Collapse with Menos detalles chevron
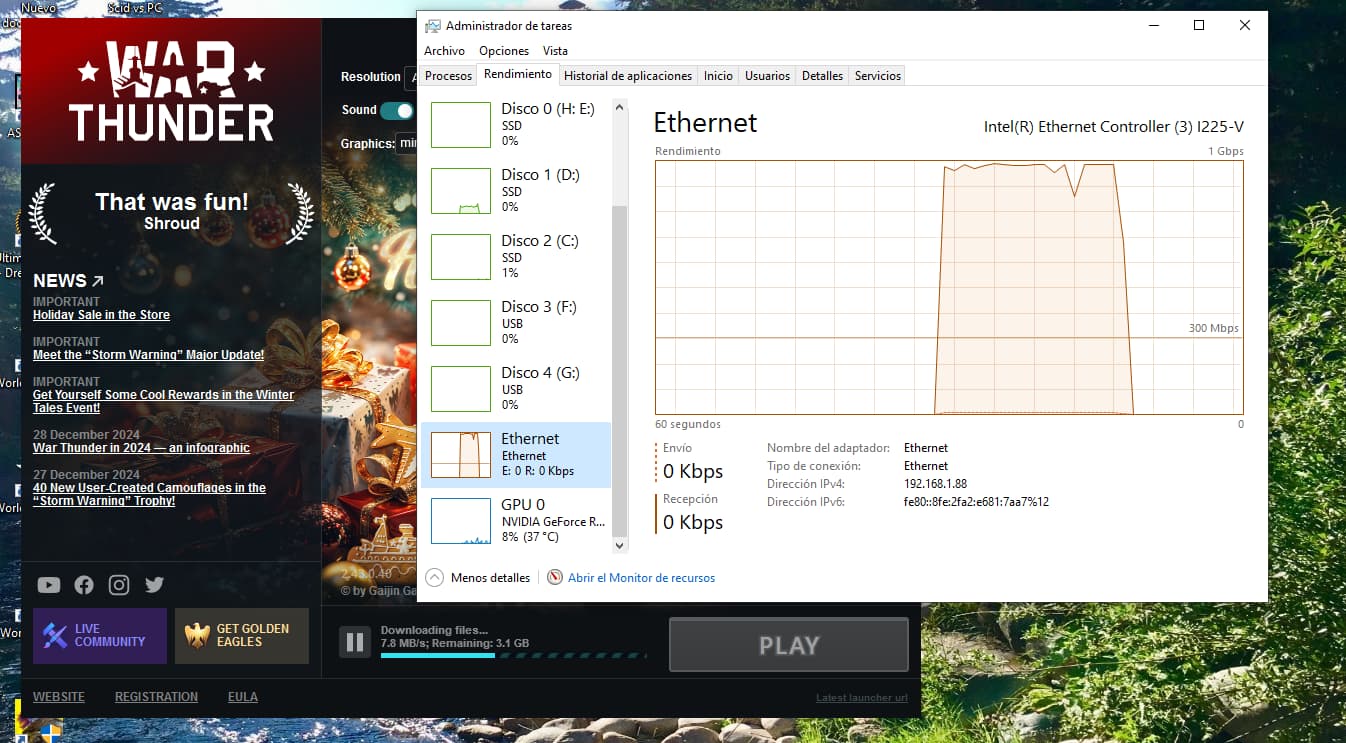This screenshot has width=1346, height=743. [x=434, y=578]
